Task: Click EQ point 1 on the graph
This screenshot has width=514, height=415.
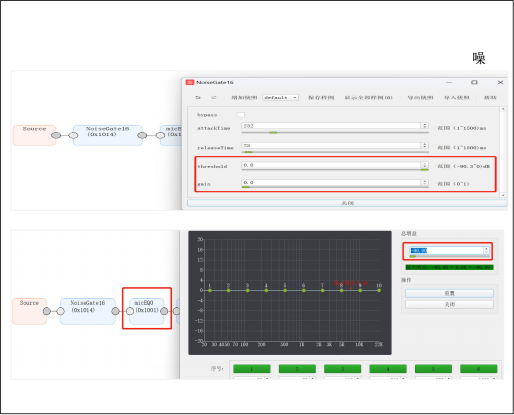Action: [x=210, y=291]
